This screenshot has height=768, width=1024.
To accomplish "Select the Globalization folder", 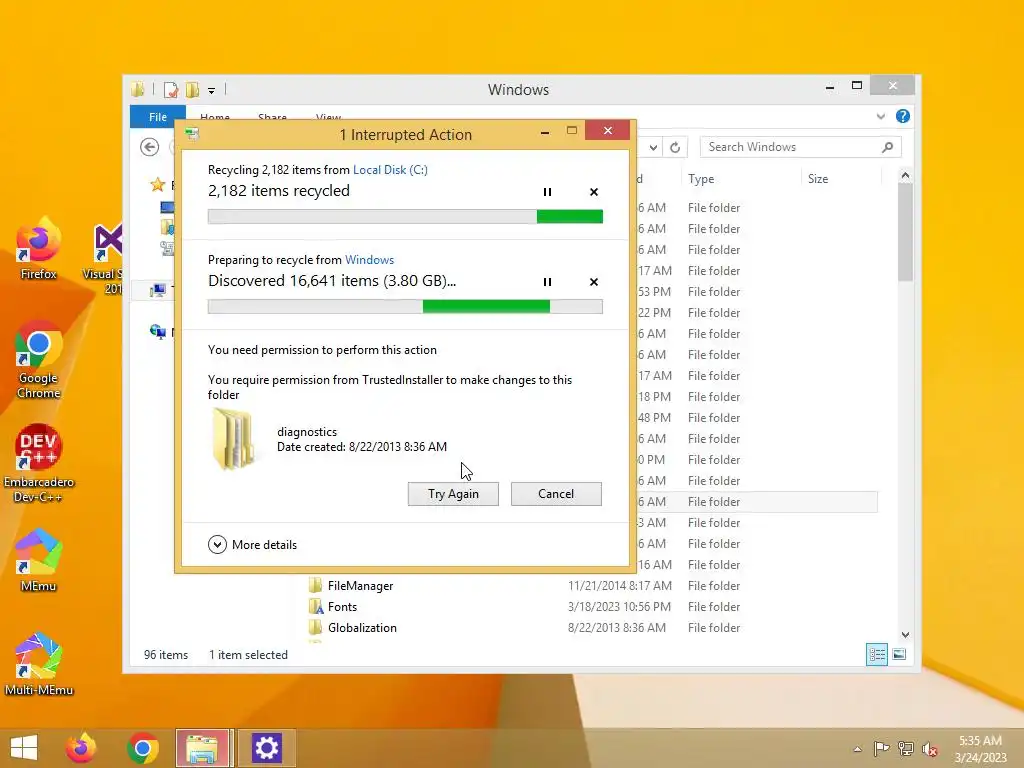I will [362, 628].
